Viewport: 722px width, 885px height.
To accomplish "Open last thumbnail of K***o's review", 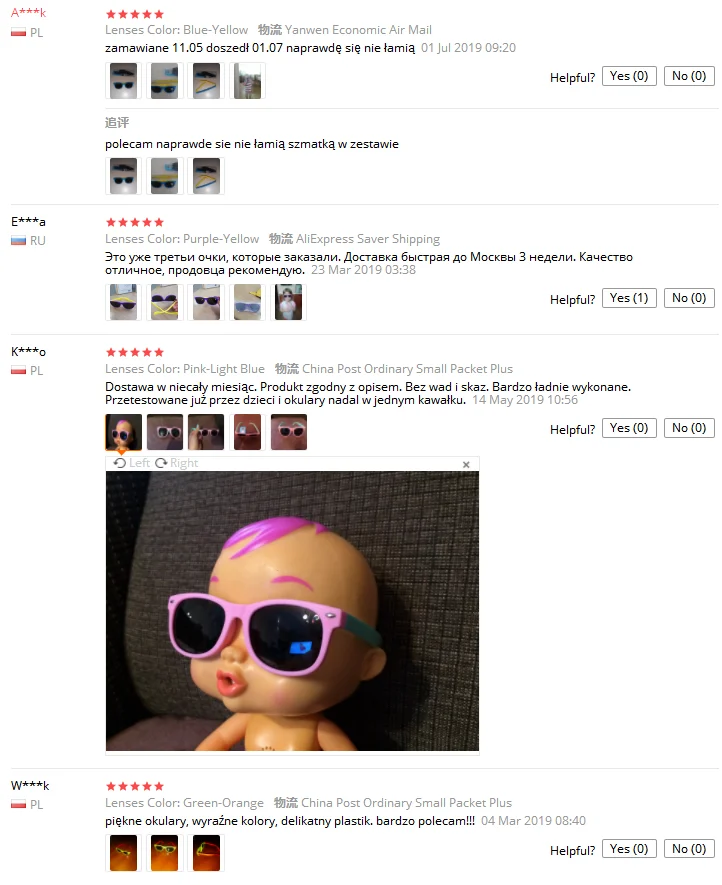I will (x=288, y=432).
